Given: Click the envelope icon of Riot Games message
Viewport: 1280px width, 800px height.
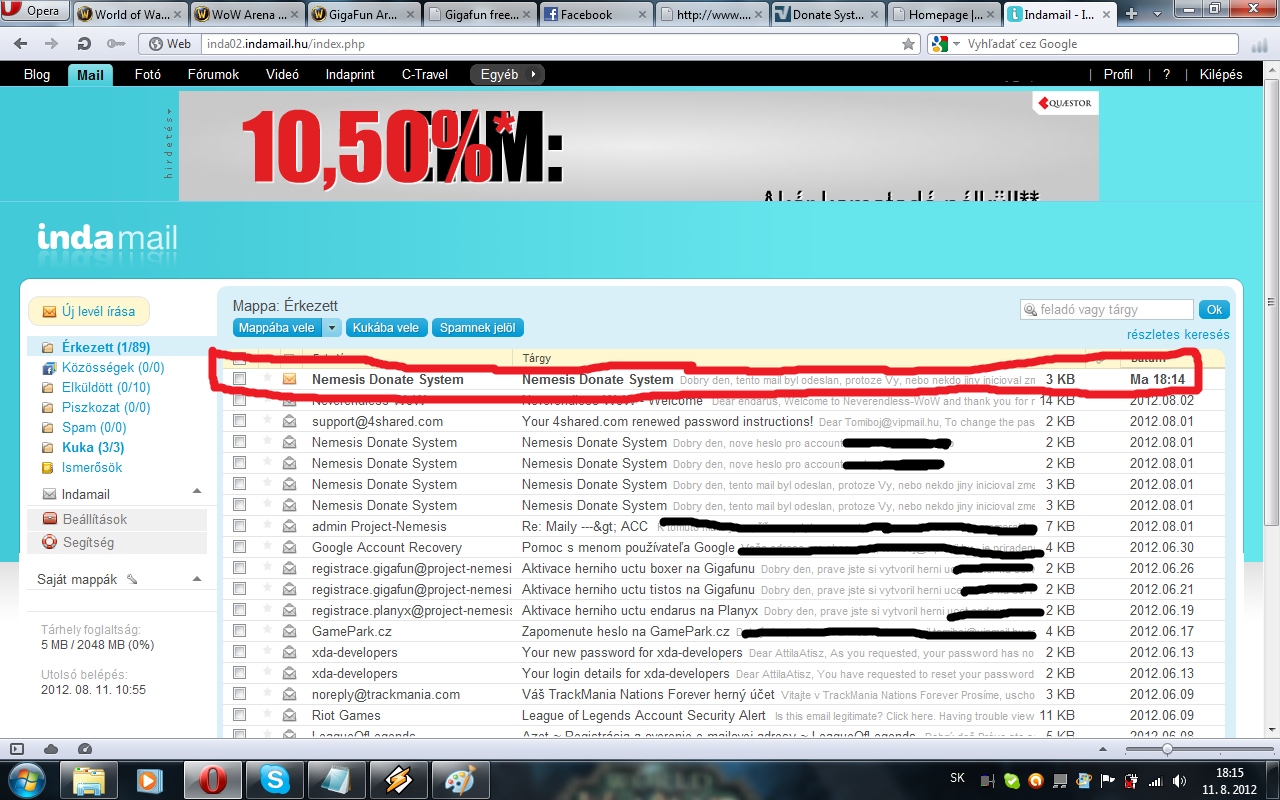Looking at the screenshot, I should point(290,715).
